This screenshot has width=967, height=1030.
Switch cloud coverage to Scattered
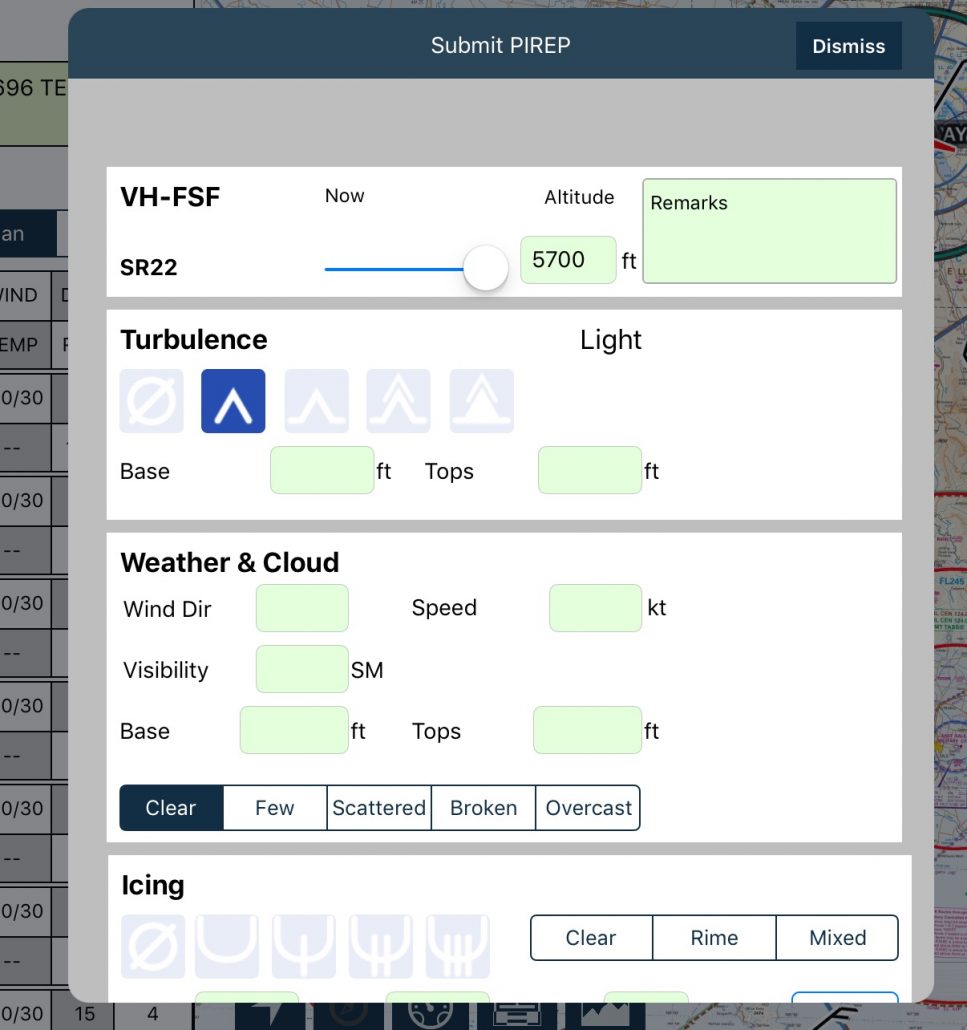[378, 808]
